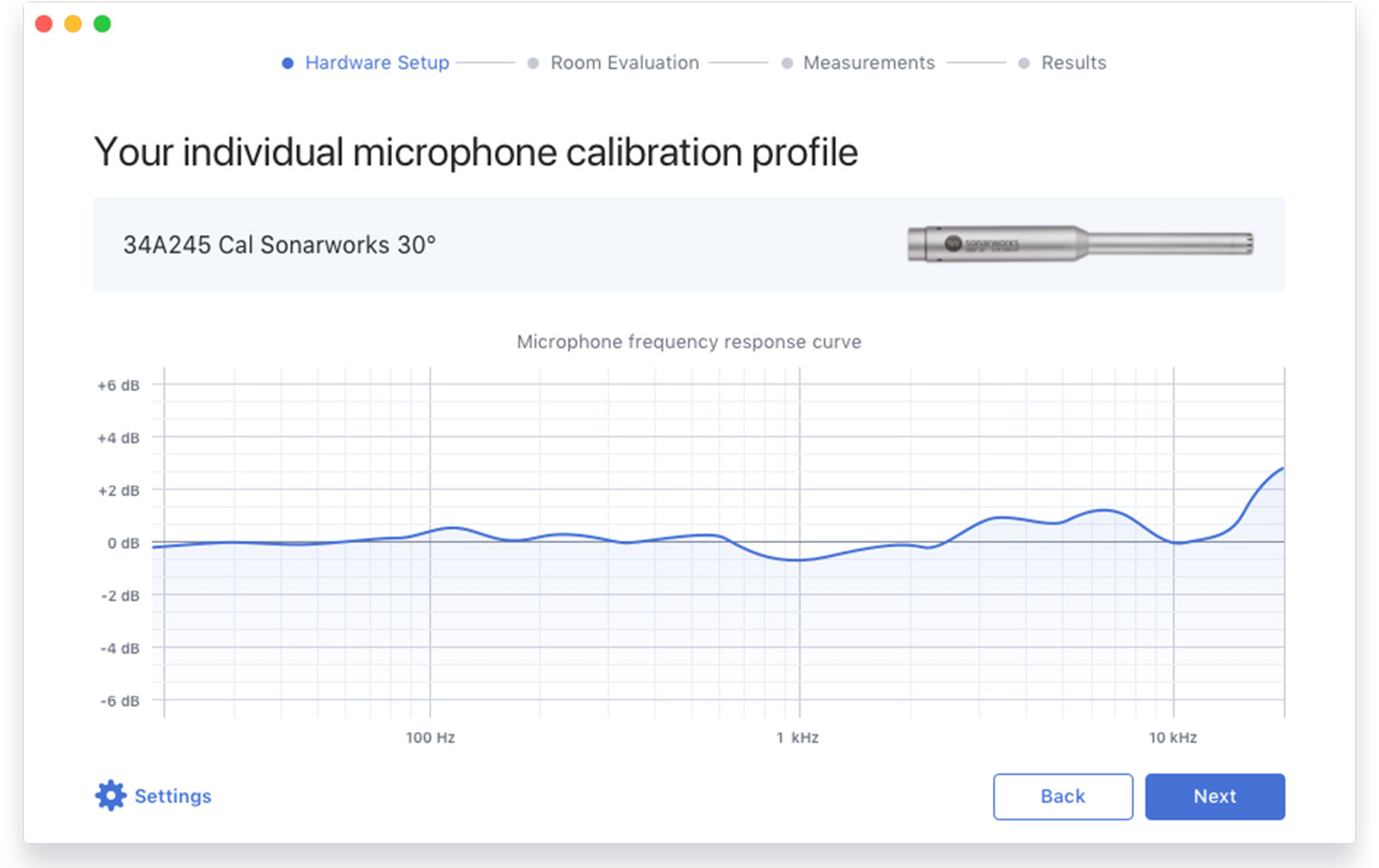Screen dimensions: 1379x868
Task: Return to previous step with Back
Action: (x=1063, y=796)
